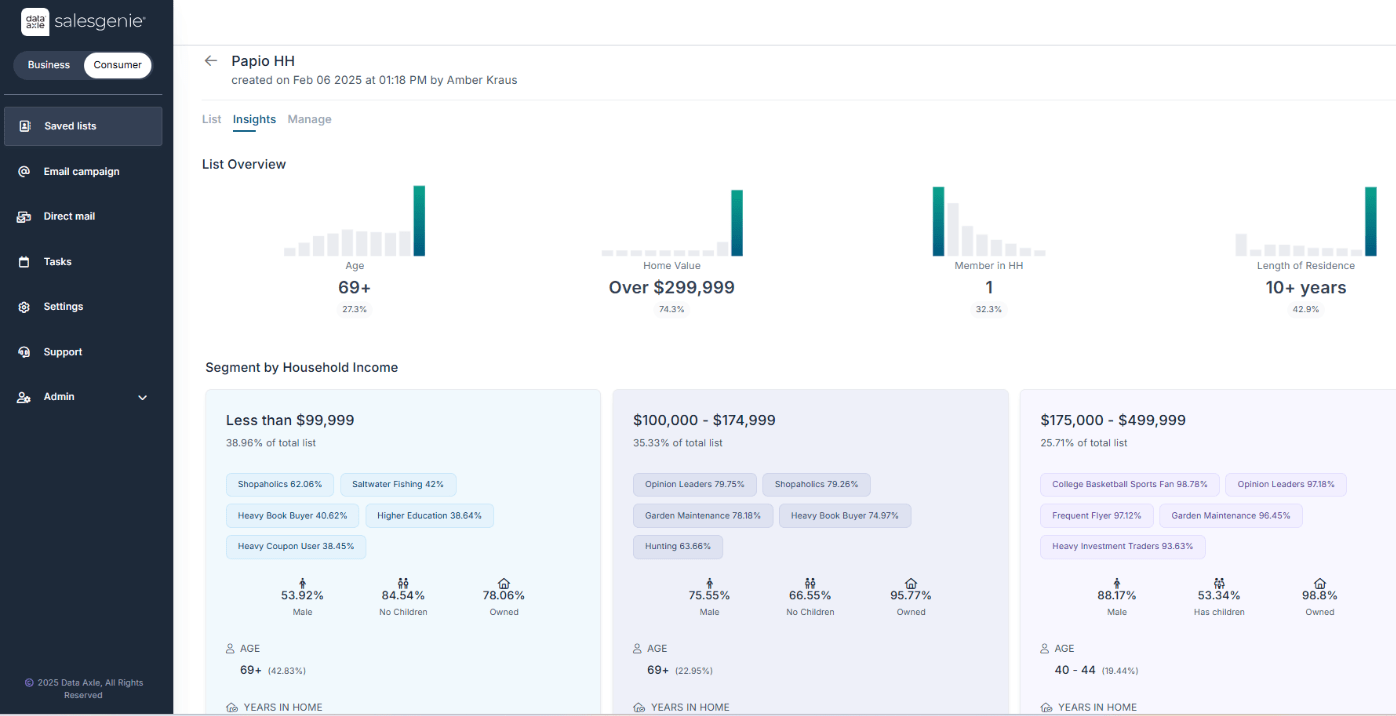Select the Consumer toggle option
Image resolution: width=1396 pixels, height=716 pixels.
pos(117,65)
